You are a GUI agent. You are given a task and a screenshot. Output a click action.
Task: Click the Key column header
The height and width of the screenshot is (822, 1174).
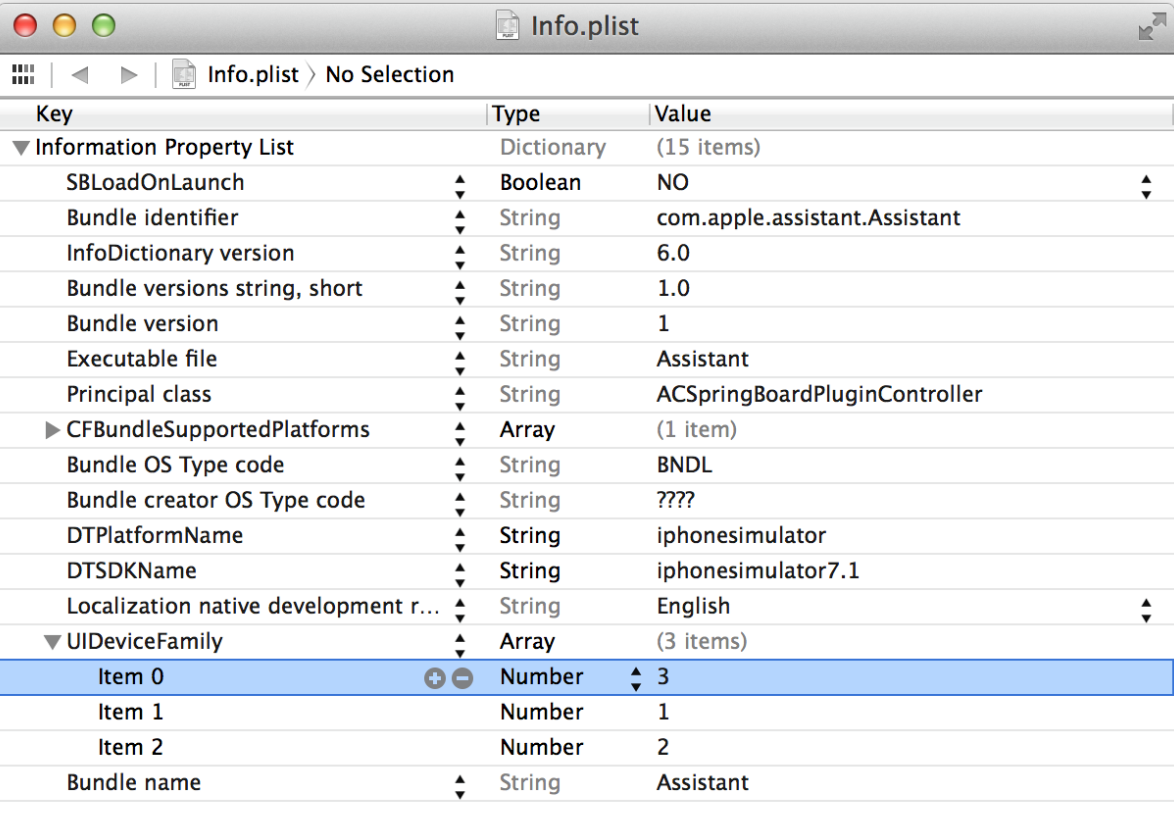[55, 114]
